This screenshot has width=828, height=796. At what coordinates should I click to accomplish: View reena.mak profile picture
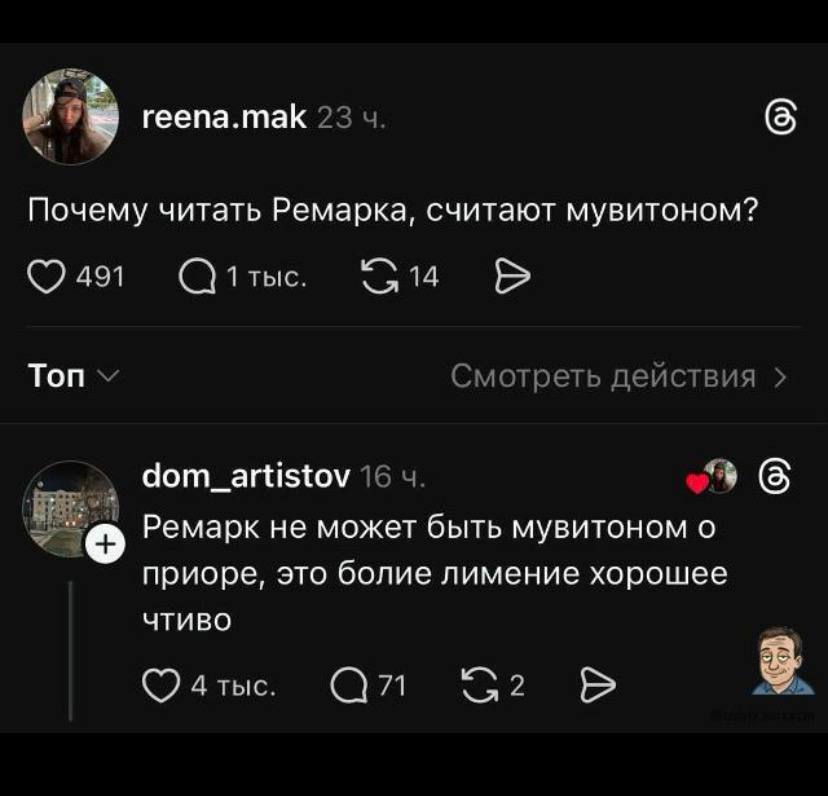pos(68,118)
